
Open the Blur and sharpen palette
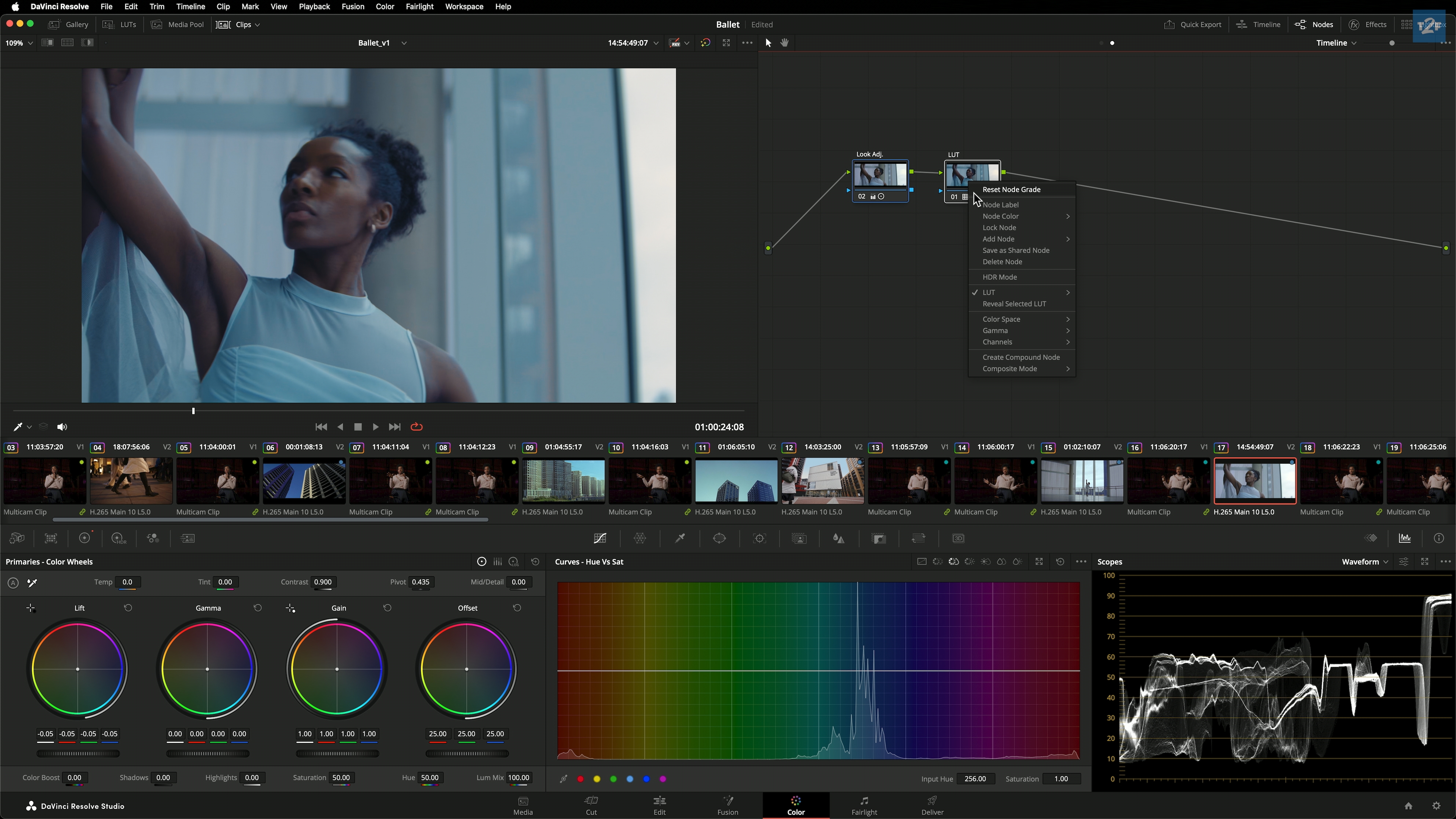pyautogui.click(x=839, y=539)
